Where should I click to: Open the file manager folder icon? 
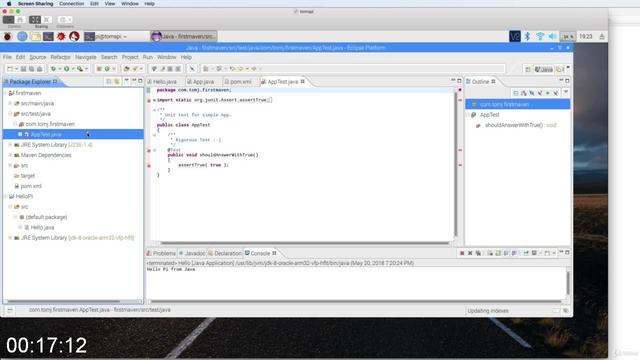point(36,36)
